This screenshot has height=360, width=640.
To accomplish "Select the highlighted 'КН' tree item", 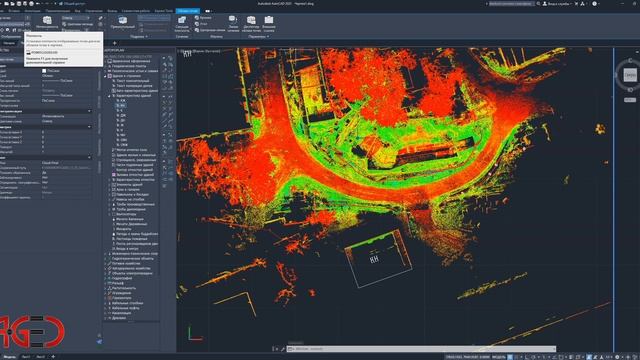I will pos(121,105).
